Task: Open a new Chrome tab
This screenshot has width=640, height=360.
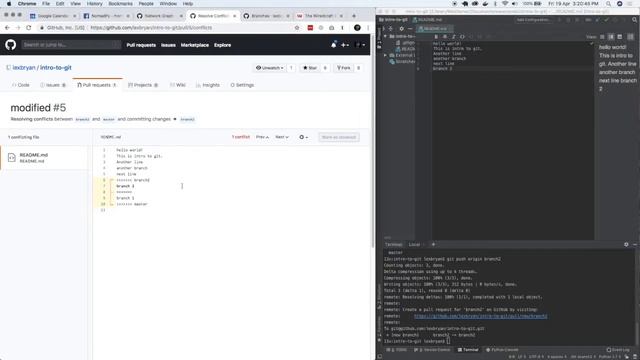Action: pos(354,16)
